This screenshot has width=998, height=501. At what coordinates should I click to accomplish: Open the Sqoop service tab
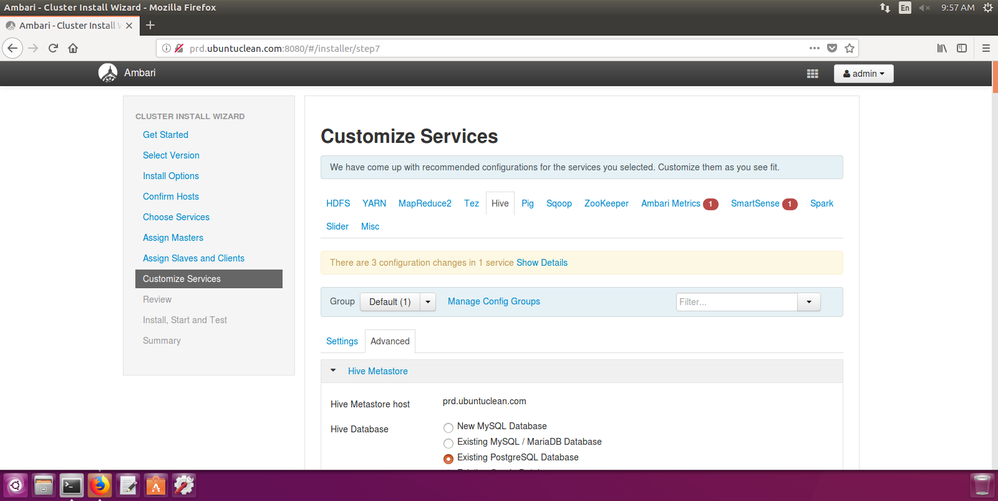(559, 203)
